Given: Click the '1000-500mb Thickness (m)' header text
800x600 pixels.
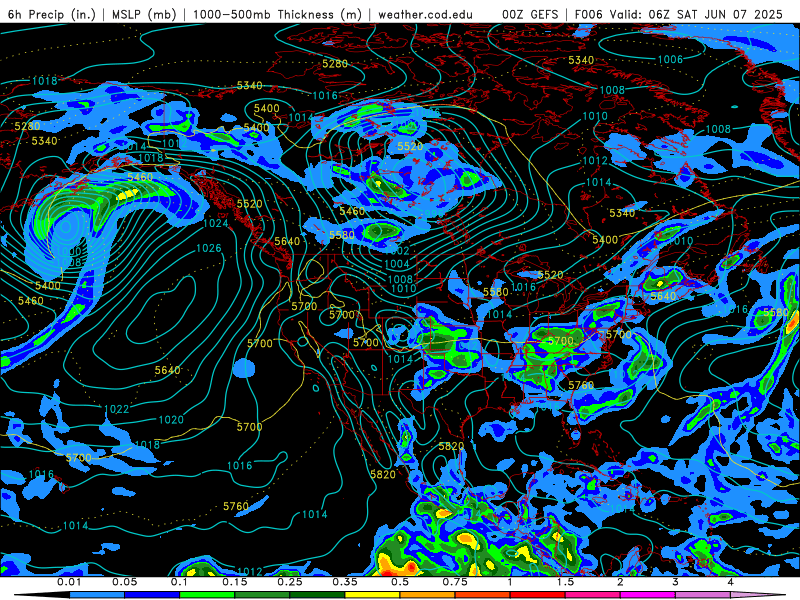Looking at the screenshot, I should 278,14.
